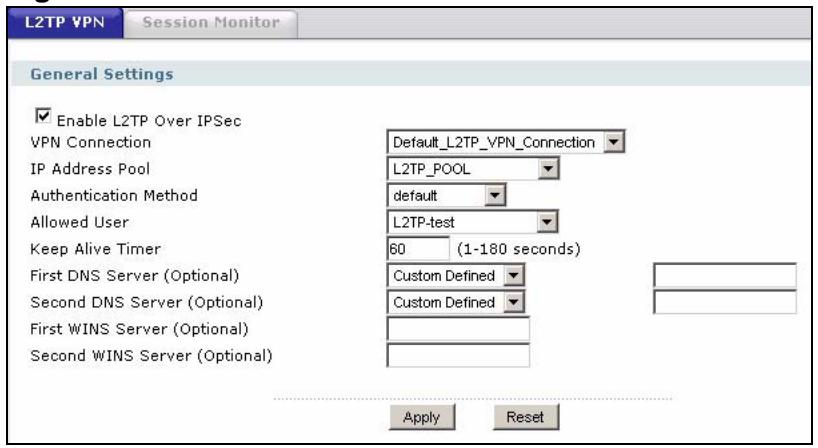818x448 pixels.
Task: Expand the IP Address Pool dropdown
Action: click(x=473, y=168)
